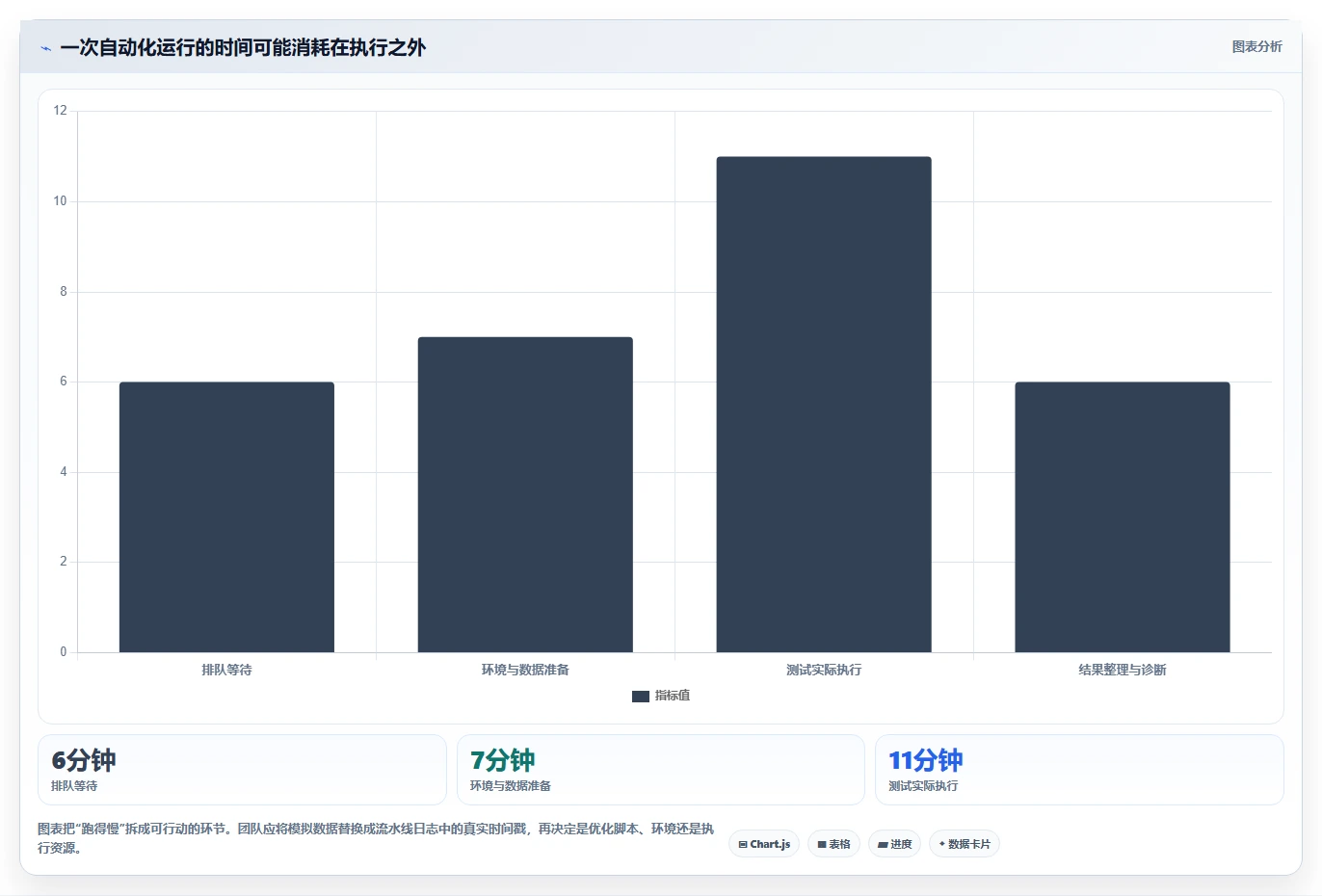Click the y-axis tick label 0
Image resolution: width=1322 pixels, height=896 pixels.
coord(64,652)
